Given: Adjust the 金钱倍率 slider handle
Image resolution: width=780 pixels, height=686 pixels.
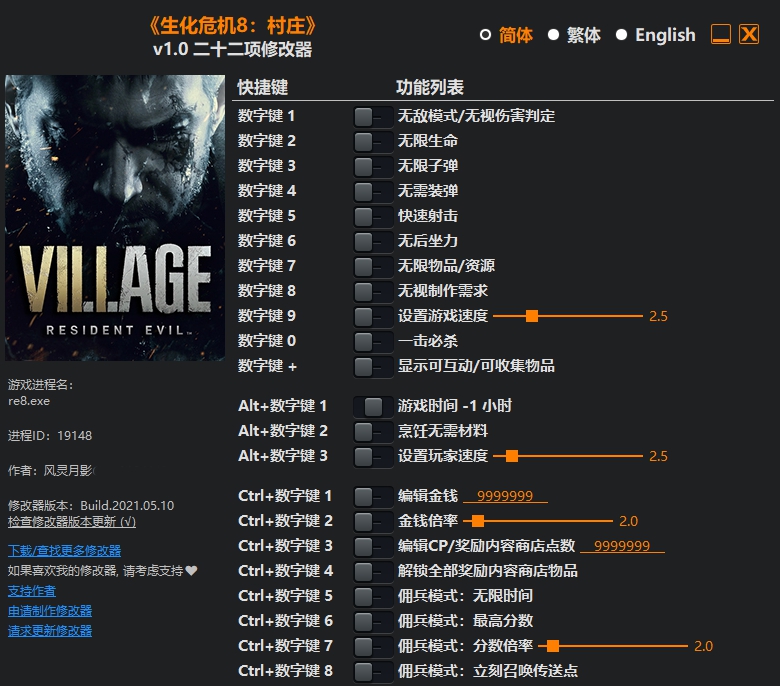Looking at the screenshot, I should tap(478, 521).
